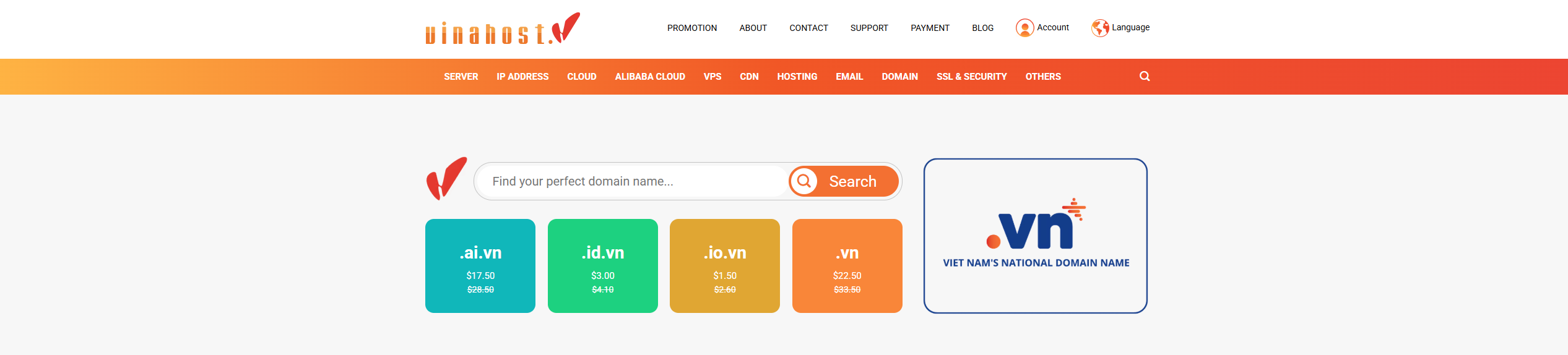Expand the VPS navigation menu
Screen dimensions: 1568x355
click(713, 77)
